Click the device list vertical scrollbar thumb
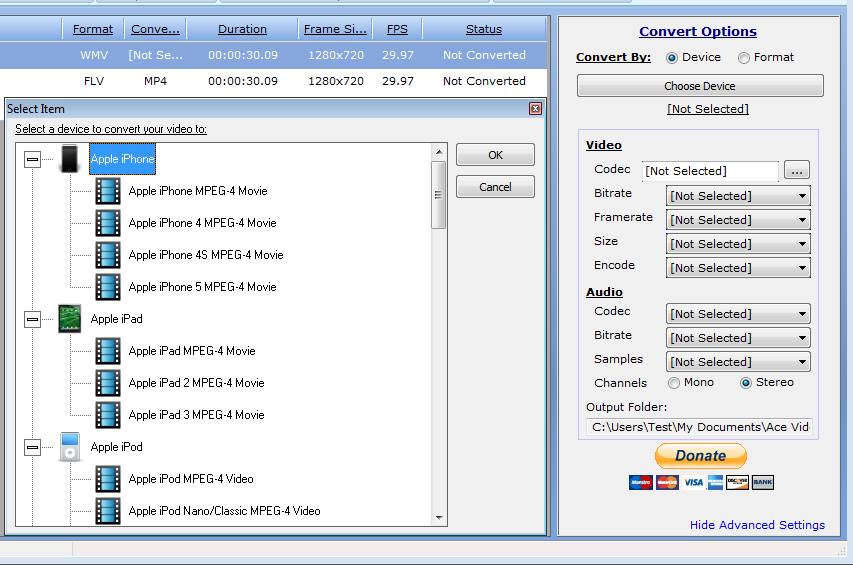853x565 pixels. click(438, 194)
